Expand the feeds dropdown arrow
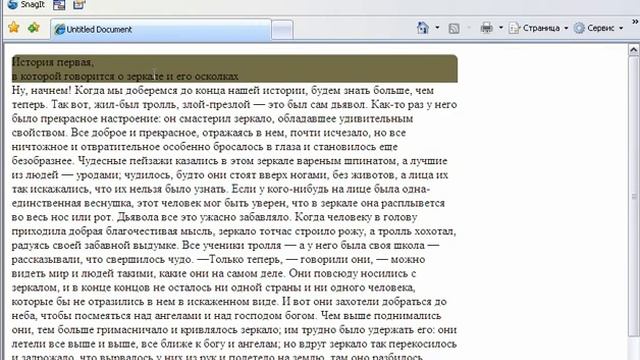The width and height of the screenshot is (640, 360). click(x=469, y=28)
